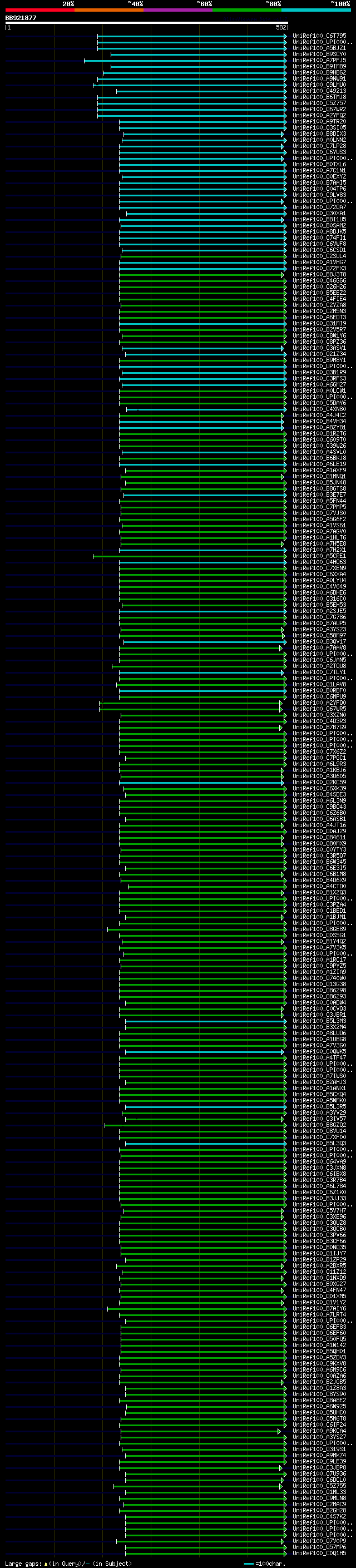Select hit UniRef100_A8DJK5
This screenshot has height=1568, width=356.
[x=319, y=231]
